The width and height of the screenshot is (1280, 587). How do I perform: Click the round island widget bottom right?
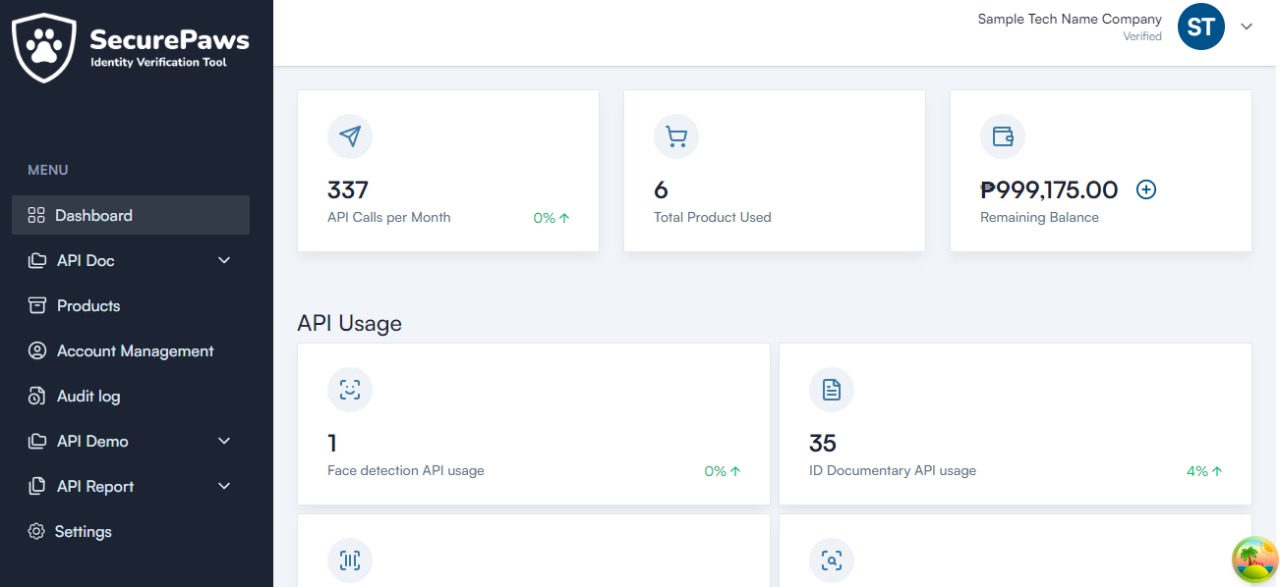1254,560
